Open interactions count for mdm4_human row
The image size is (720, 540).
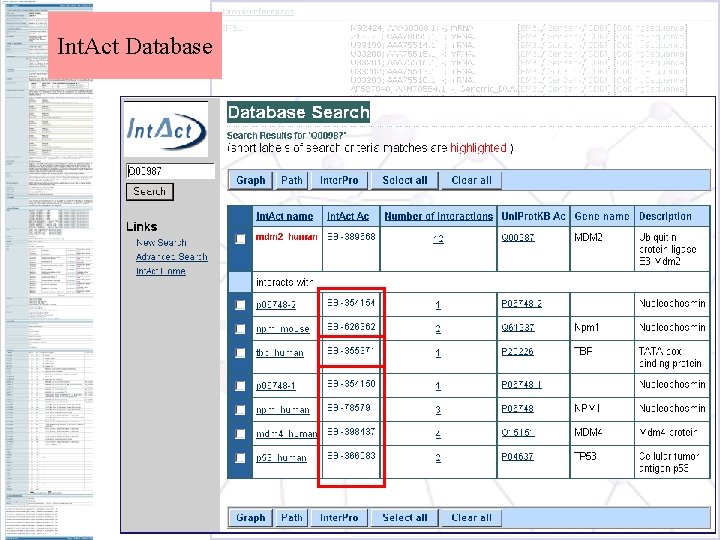[x=438, y=434]
